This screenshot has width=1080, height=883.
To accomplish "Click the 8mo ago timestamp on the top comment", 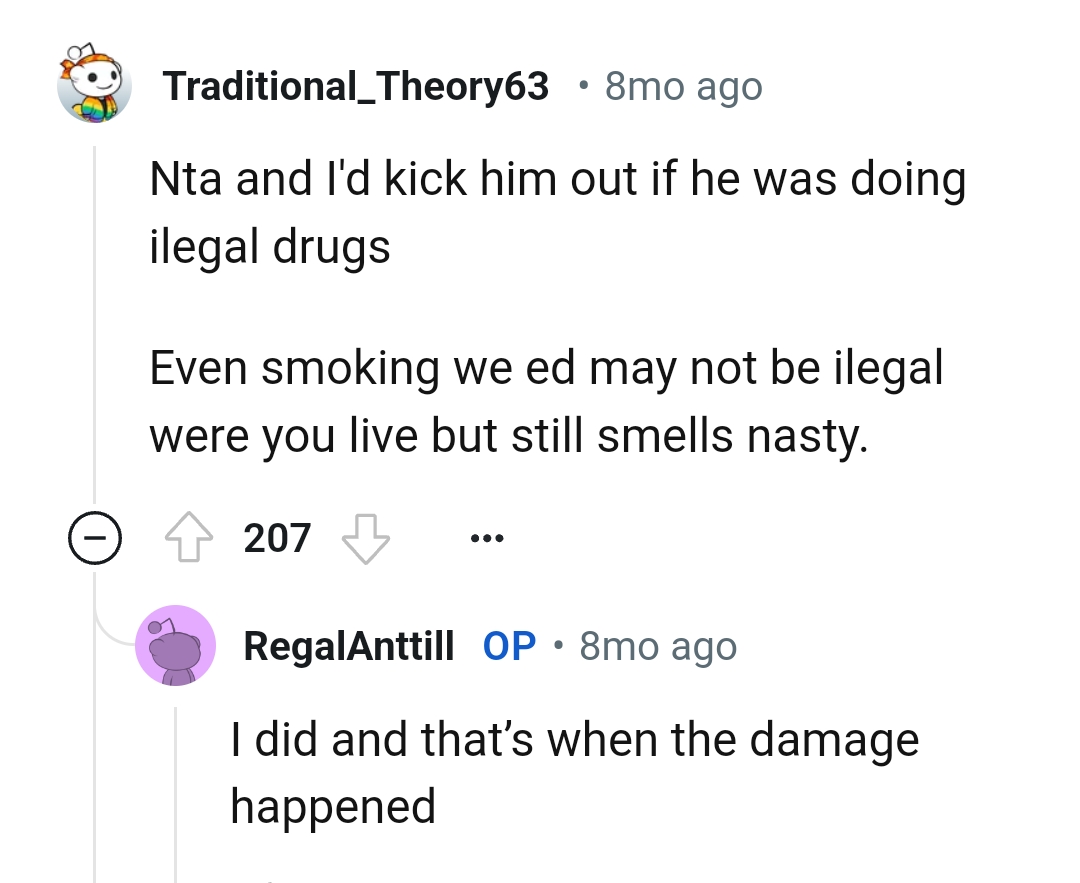I will pos(681,86).
